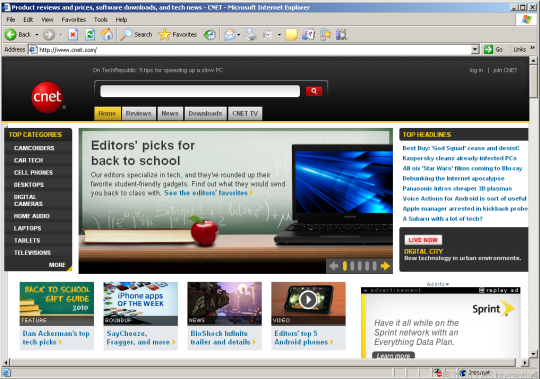Click the Mail envelope toolbar icon
The image size is (540, 379).
click(x=230, y=34)
